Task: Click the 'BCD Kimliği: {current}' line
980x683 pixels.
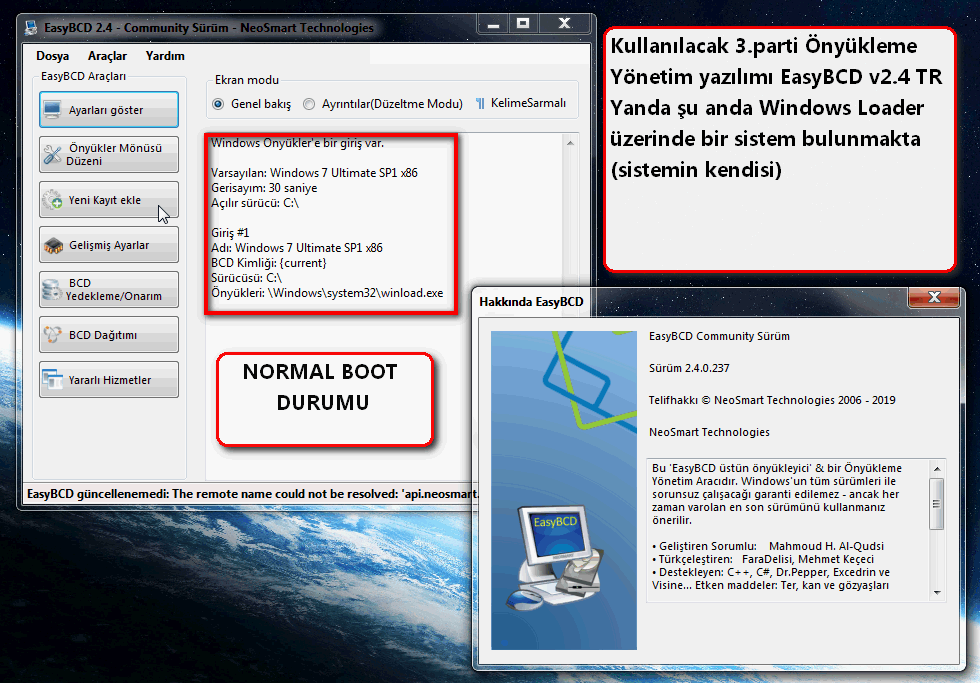Action: (x=269, y=263)
